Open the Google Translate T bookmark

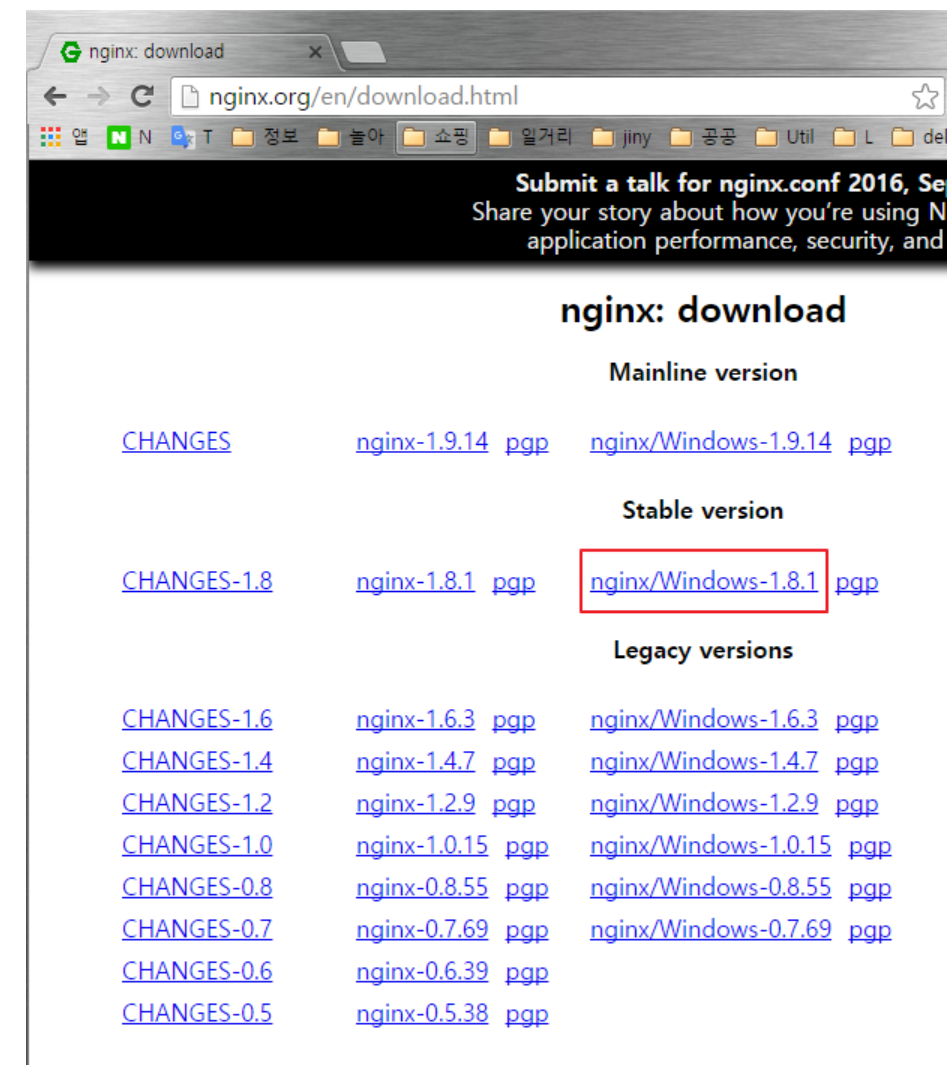(x=192, y=138)
